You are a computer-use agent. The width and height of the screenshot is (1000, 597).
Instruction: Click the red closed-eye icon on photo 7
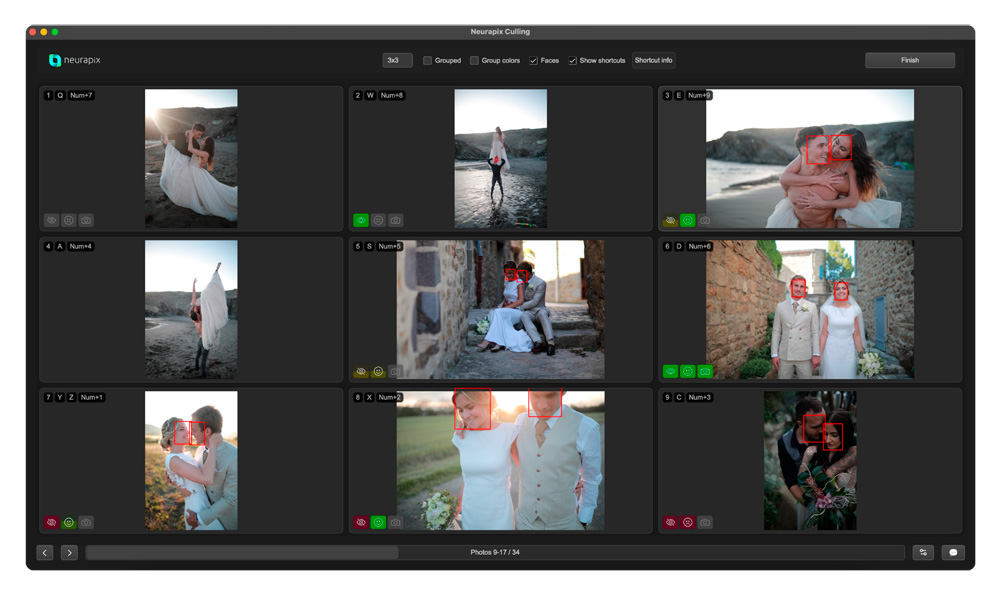pos(51,522)
